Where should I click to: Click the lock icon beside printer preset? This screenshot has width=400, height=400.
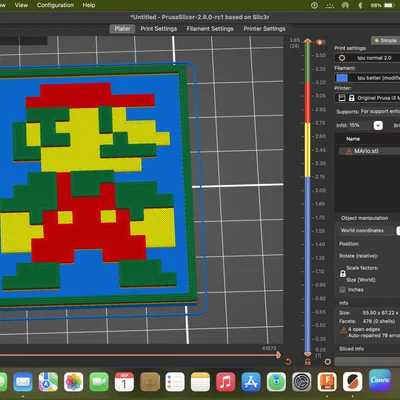[x=351, y=98]
